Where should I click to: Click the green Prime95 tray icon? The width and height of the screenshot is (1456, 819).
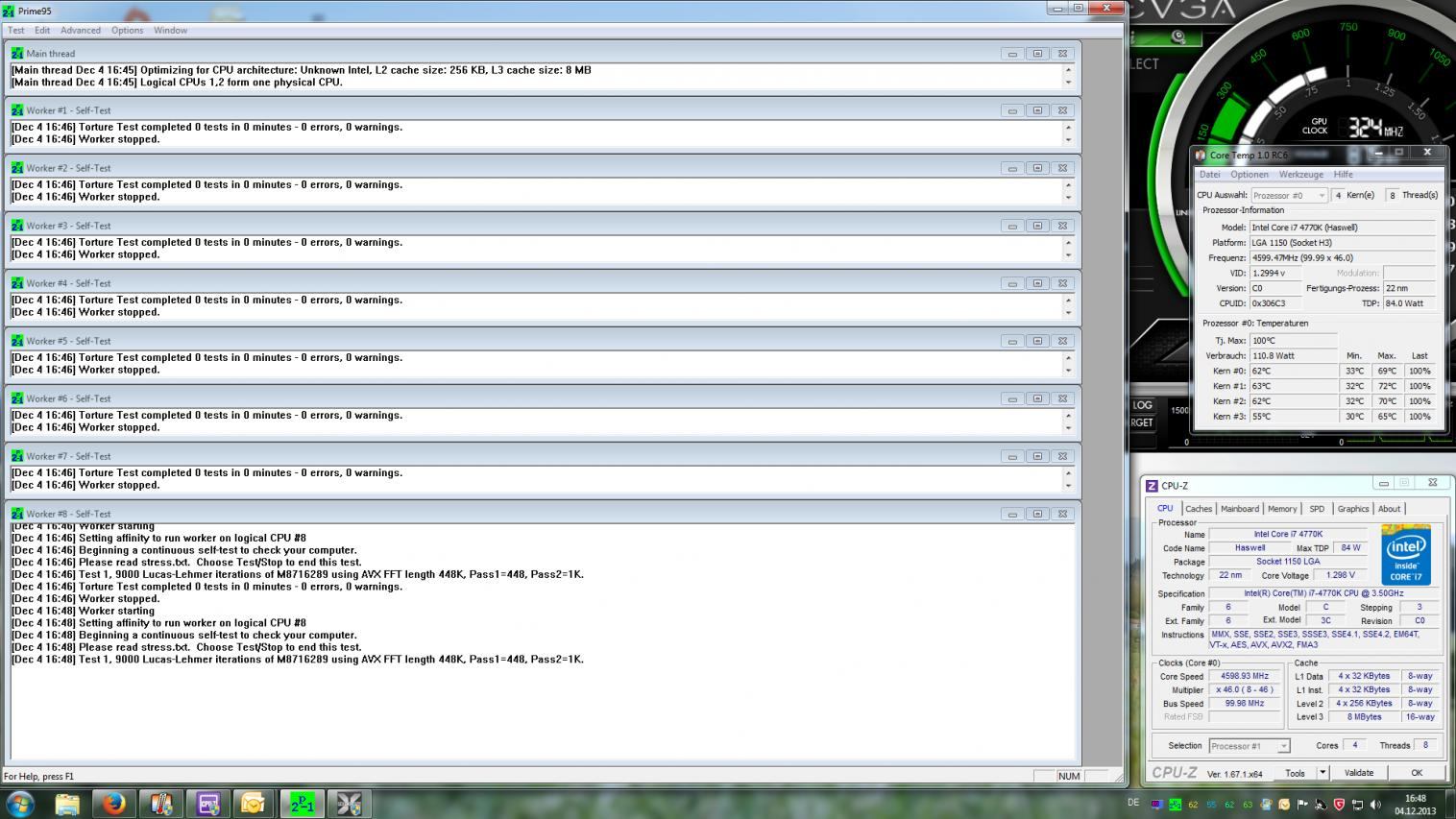(1175, 805)
